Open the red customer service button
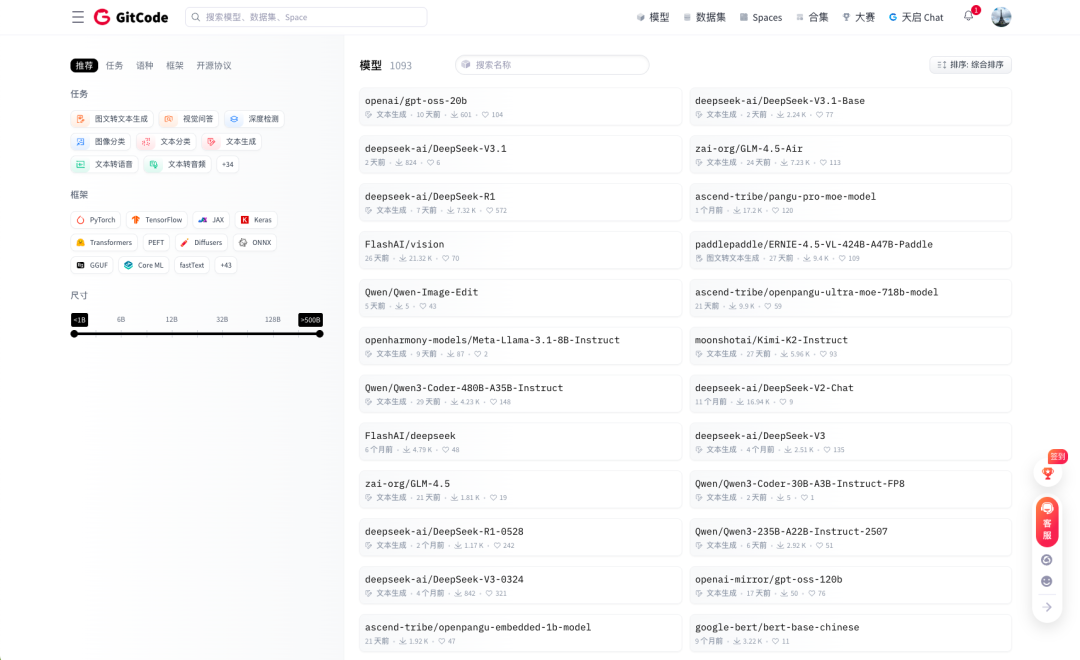The image size is (1080, 660). [x=1047, y=522]
